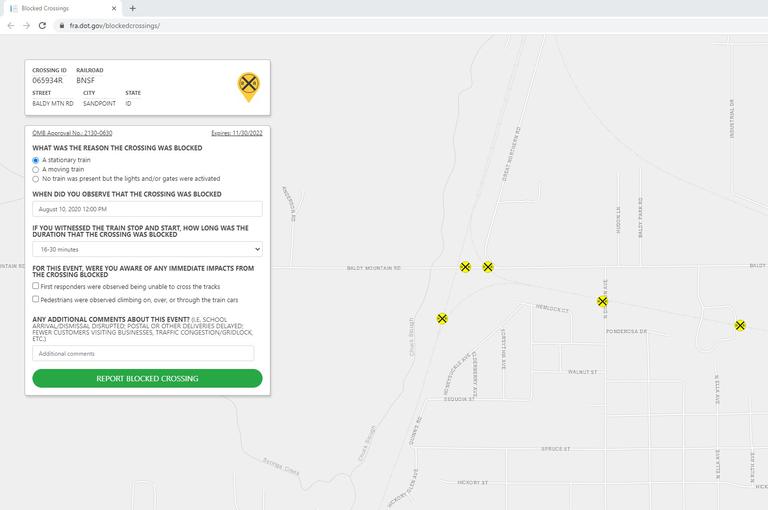This screenshot has height=510, width=768.
Task: Click the large crossing pin icon in info card
Action: tap(249, 87)
